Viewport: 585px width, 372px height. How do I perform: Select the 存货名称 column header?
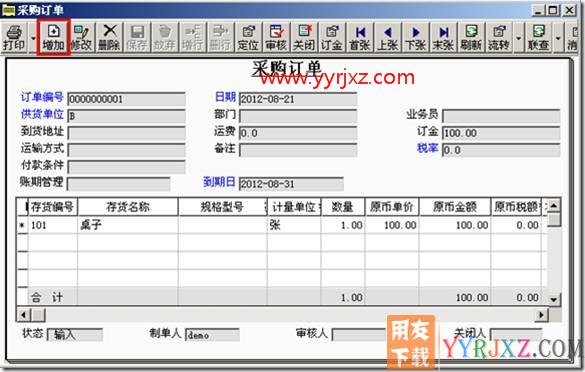coord(128,207)
